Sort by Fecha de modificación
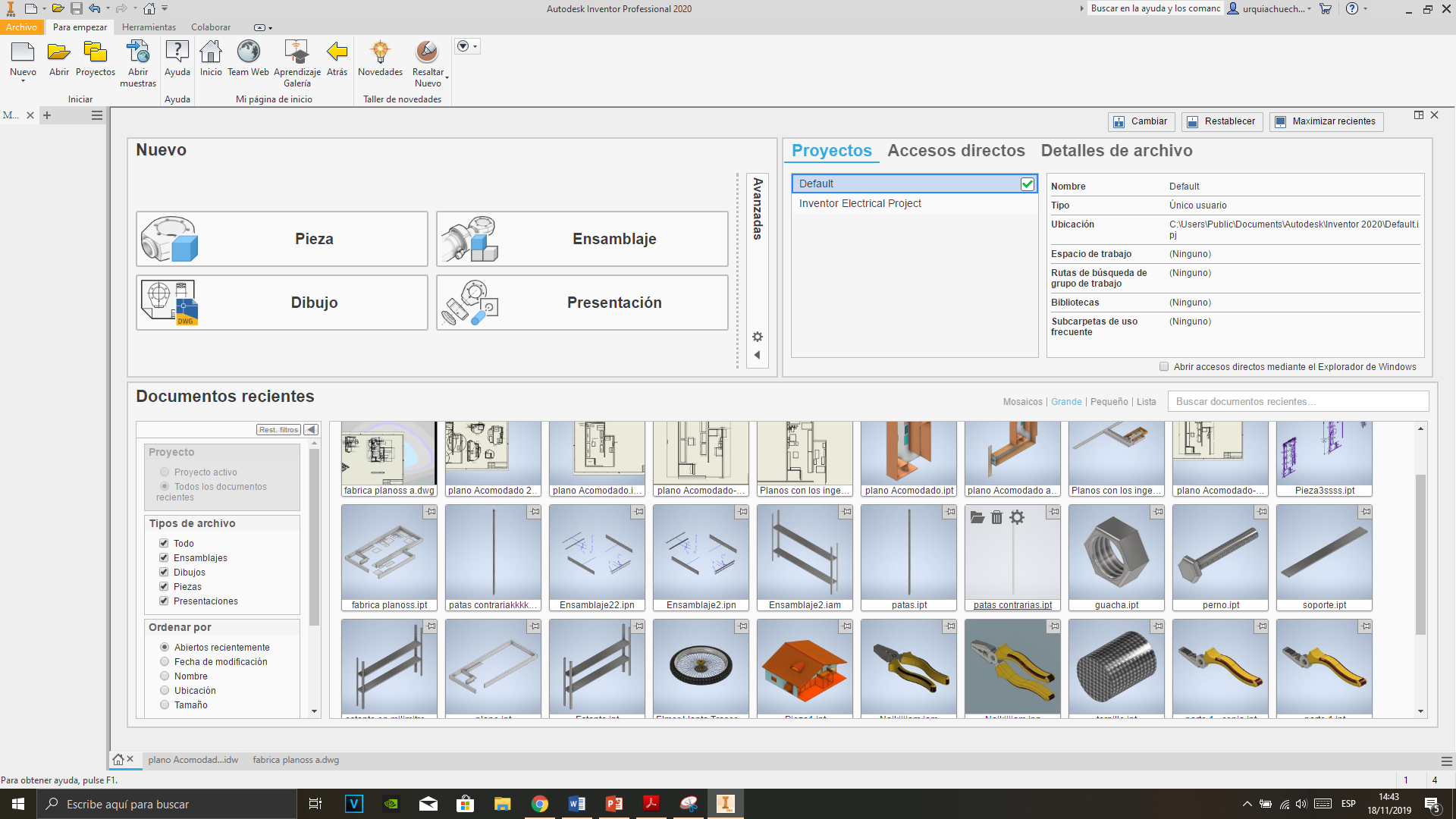 tap(165, 661)
